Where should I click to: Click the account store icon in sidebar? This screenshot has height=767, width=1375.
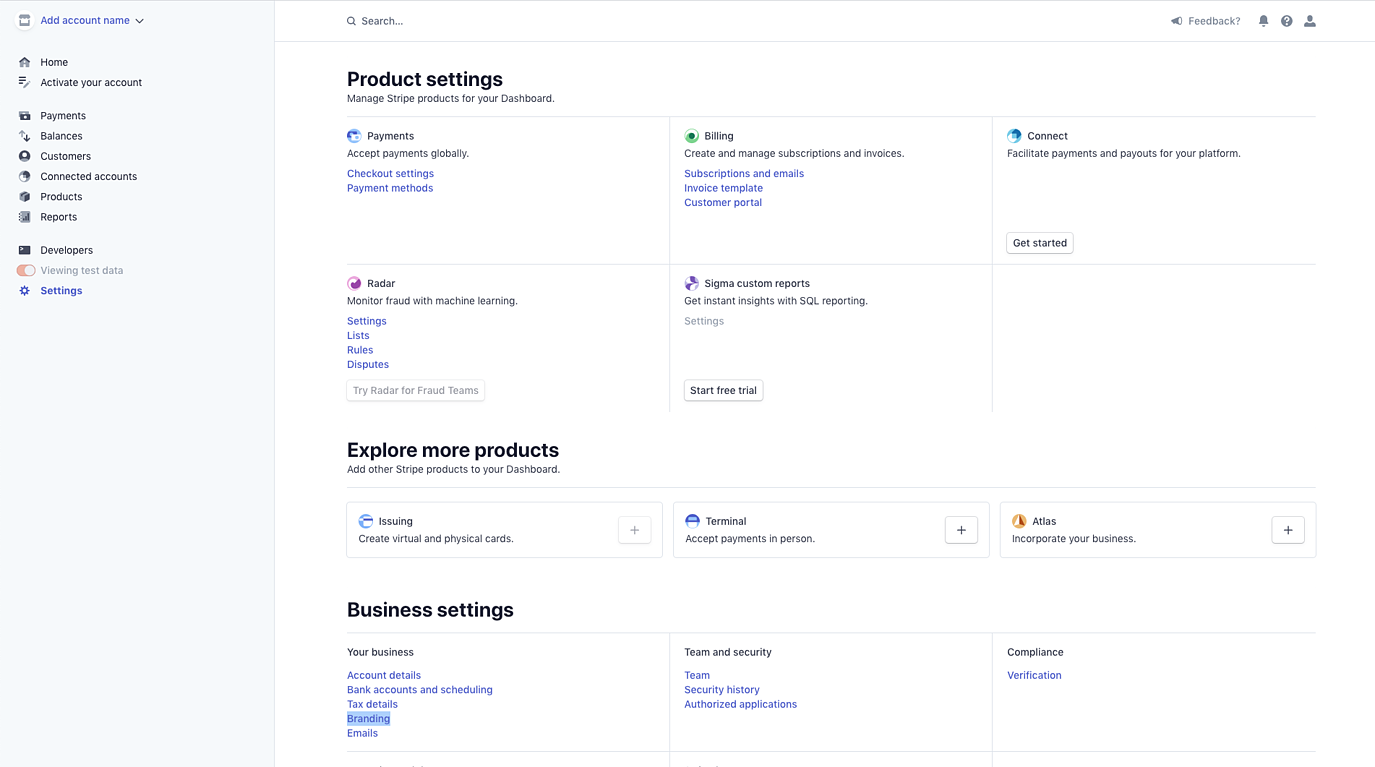click(25, 20)
